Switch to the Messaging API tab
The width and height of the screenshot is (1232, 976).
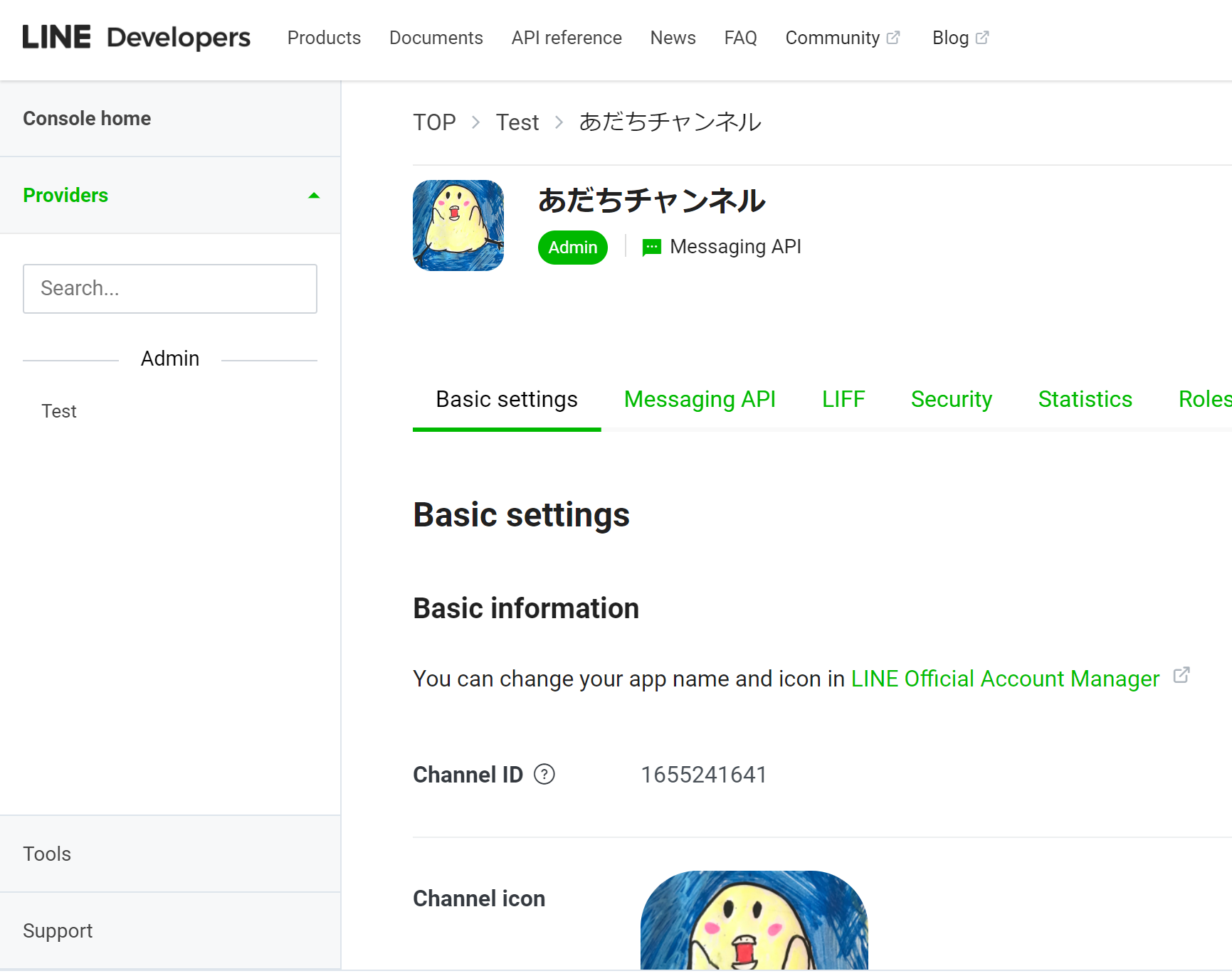coord(700,400)
